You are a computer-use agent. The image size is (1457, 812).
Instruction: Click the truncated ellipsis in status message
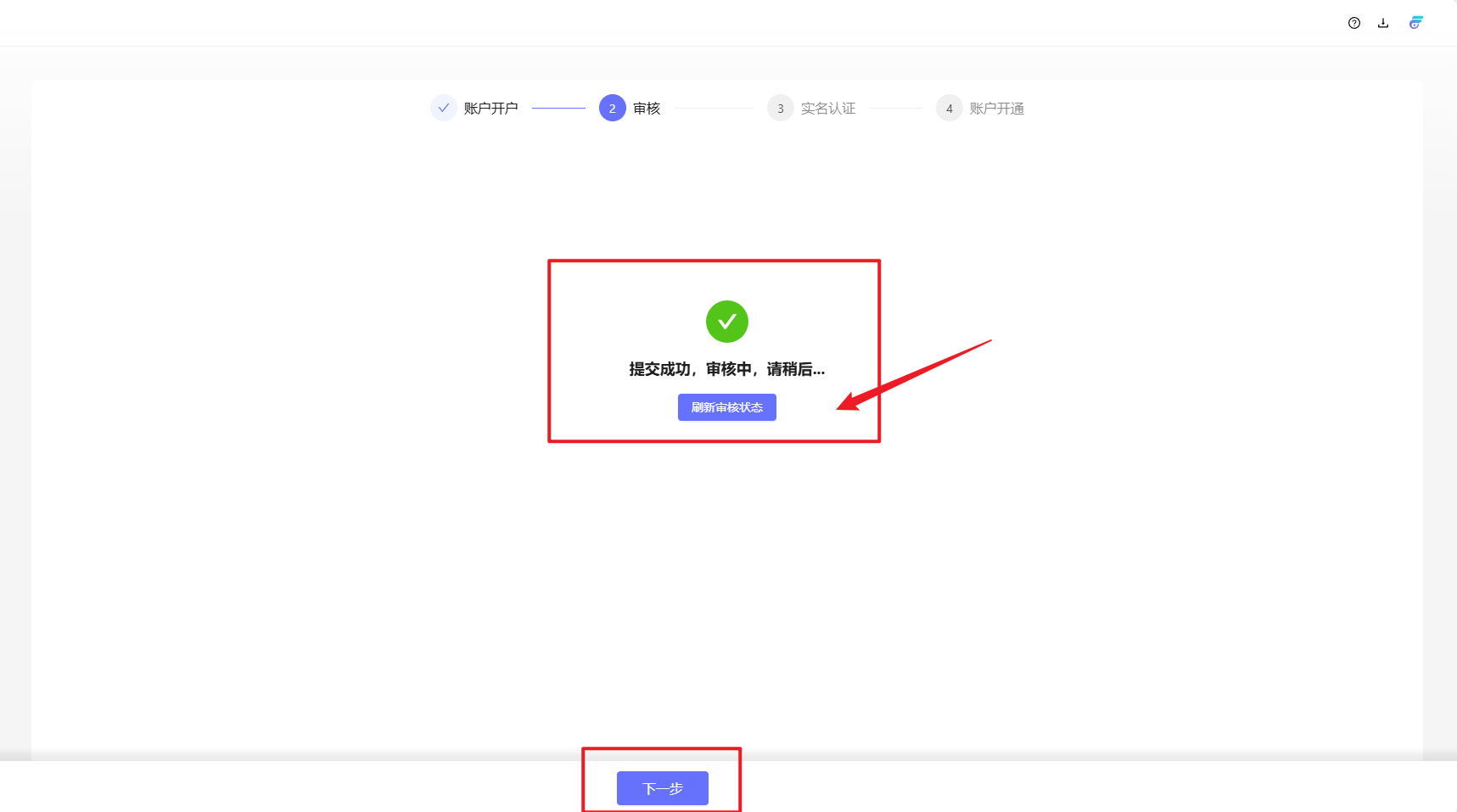[x=819, y=371]
